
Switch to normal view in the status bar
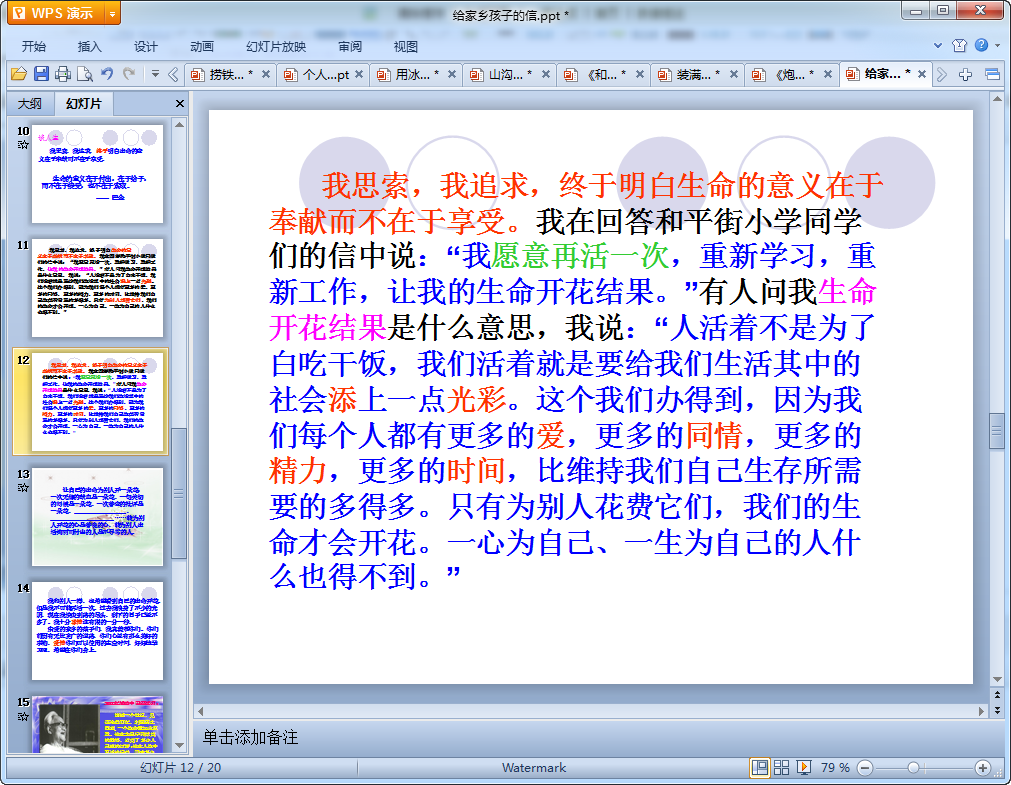[760, 768]
